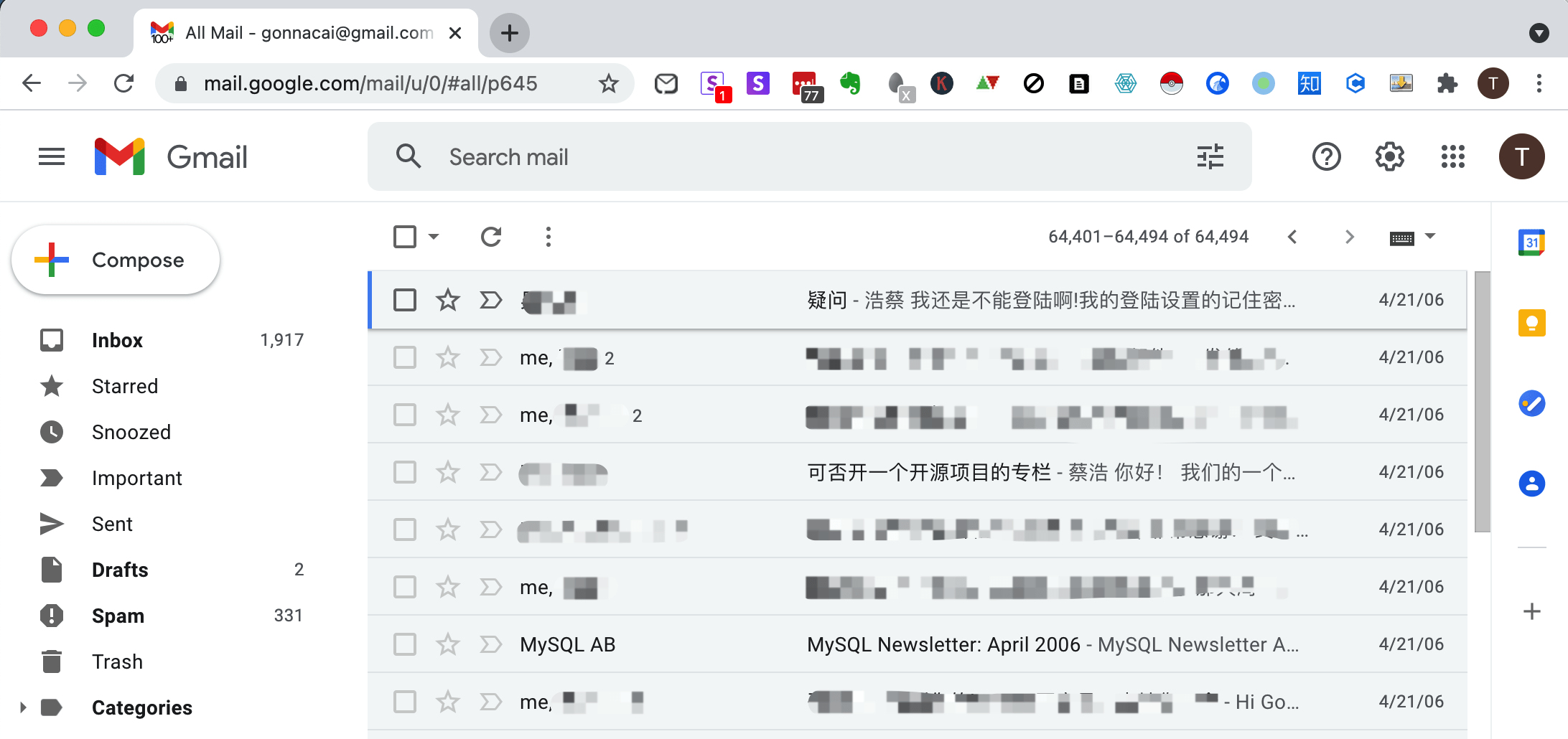Image resolution: width=1568 pixels, height=739 pixels.
Task: Compose a new email
Action: pyautogui.click(x=116, y=260)
